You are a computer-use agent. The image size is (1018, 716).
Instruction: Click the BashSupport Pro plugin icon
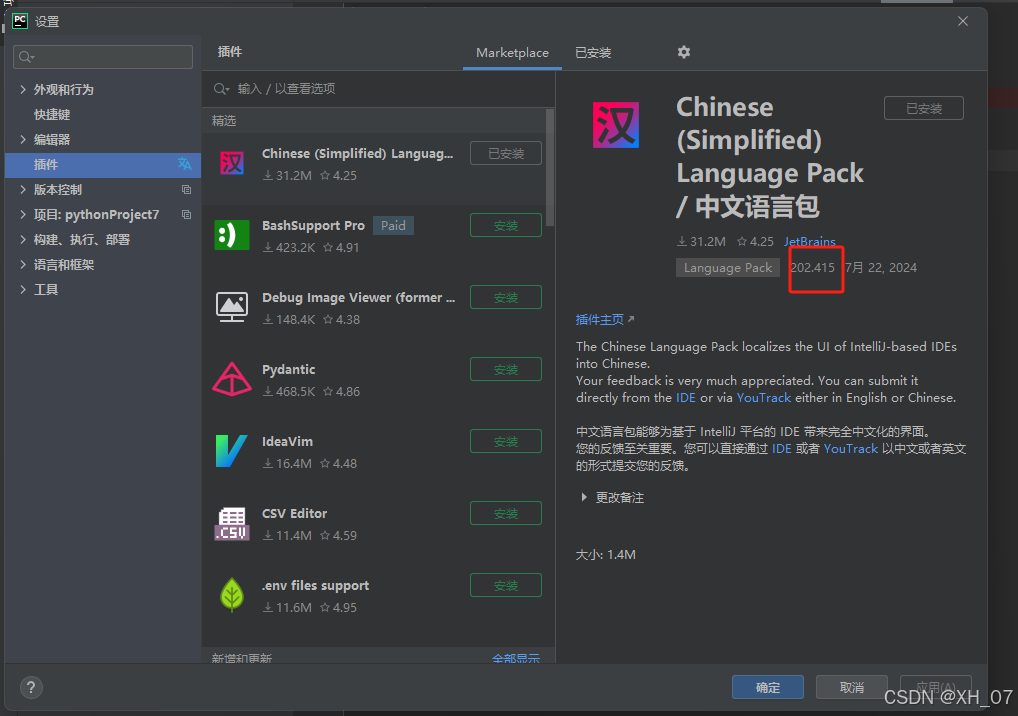click(232, 235)
